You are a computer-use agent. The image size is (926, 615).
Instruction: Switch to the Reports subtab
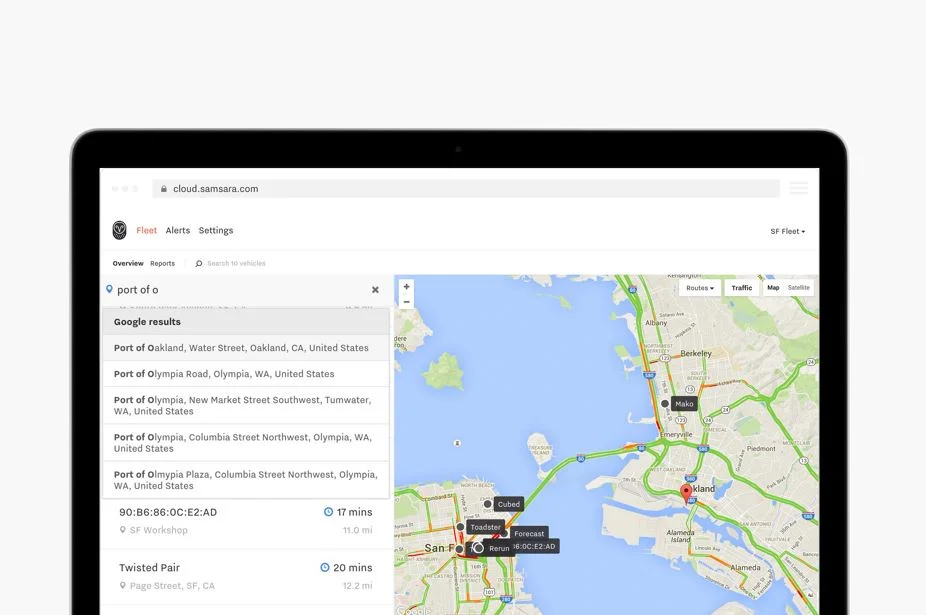[162, 263]
